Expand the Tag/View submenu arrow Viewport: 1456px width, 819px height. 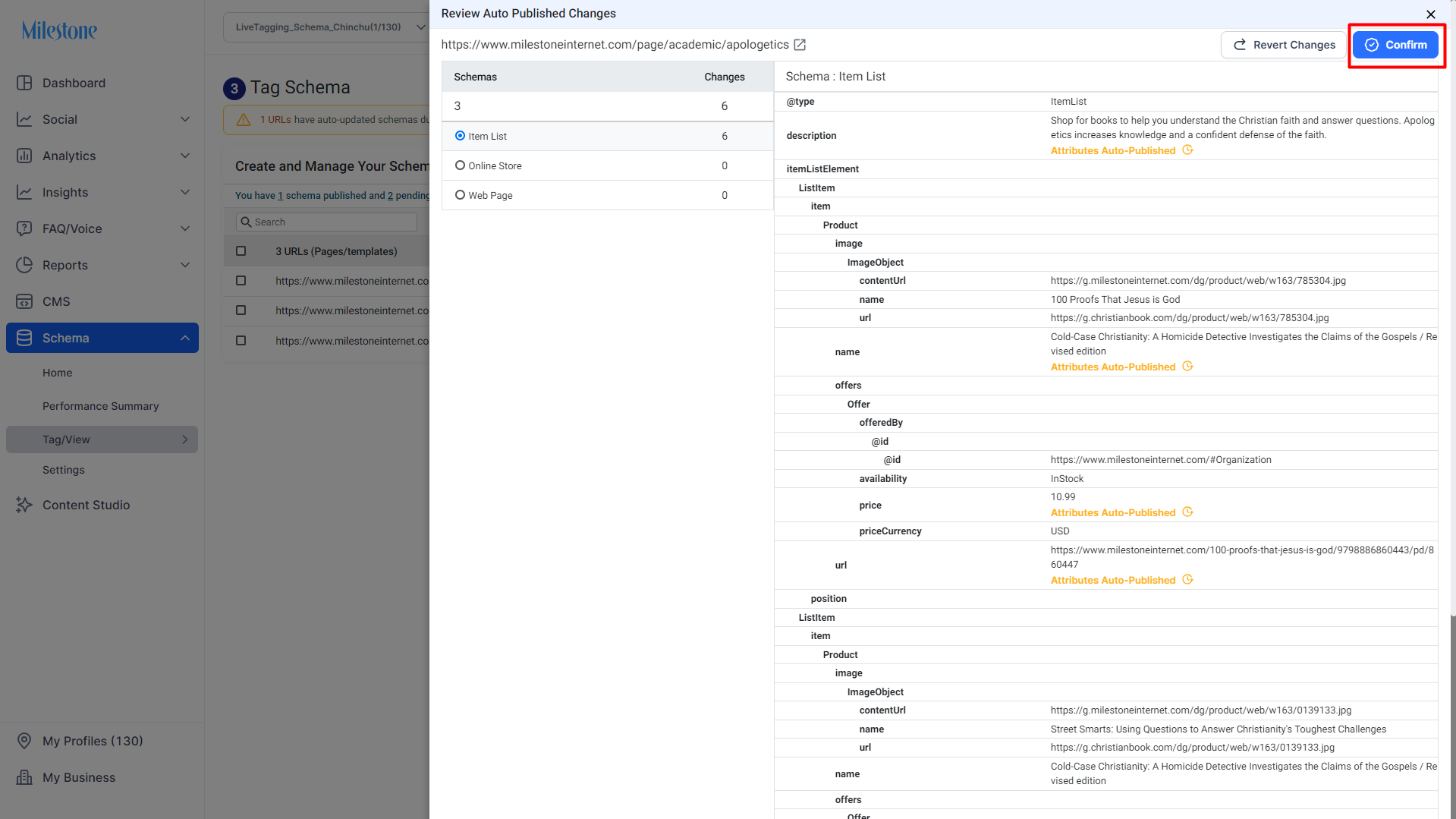pos(185,439)
